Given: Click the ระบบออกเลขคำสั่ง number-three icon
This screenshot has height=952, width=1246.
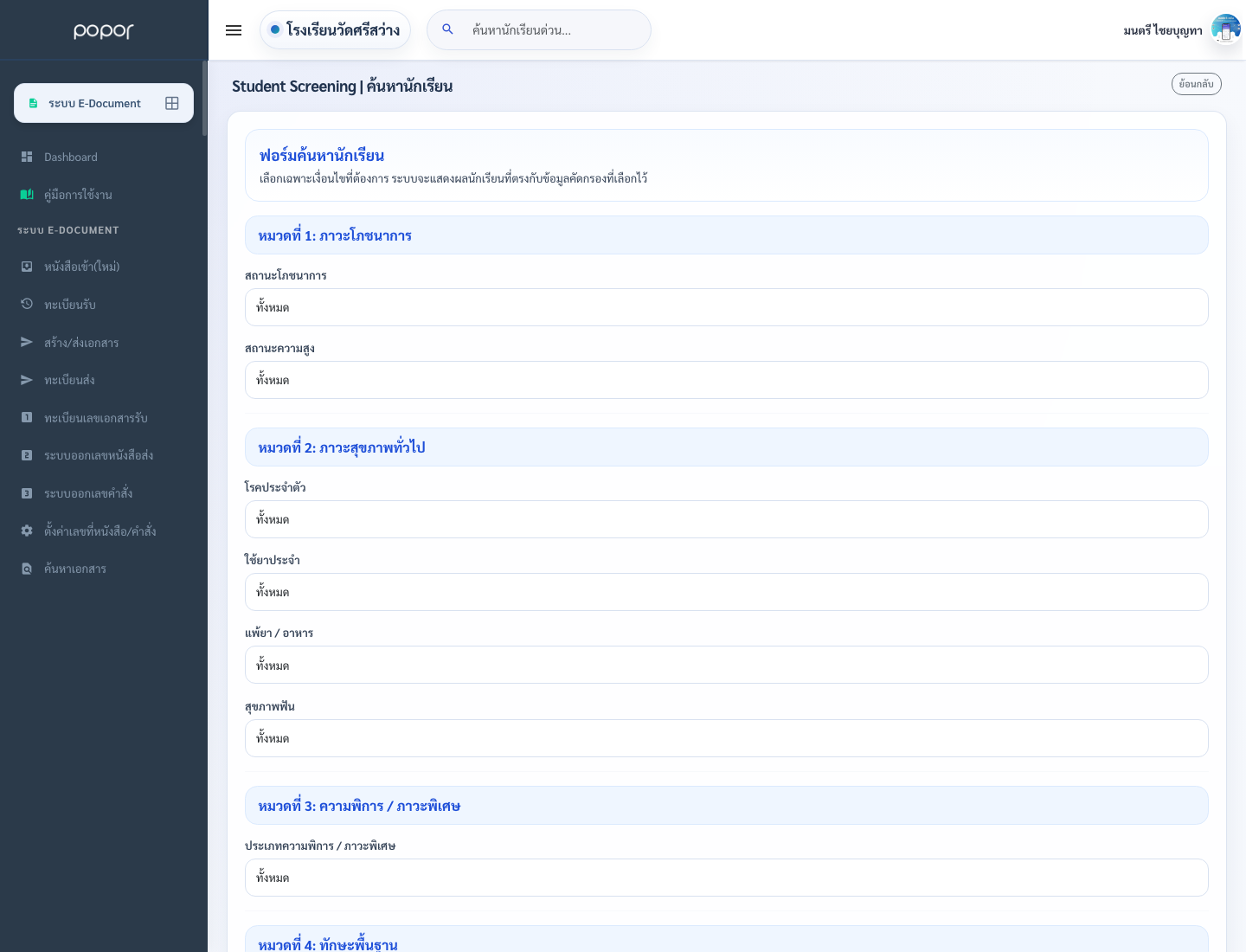Looking at the screenshot, I should click(27, 493).
